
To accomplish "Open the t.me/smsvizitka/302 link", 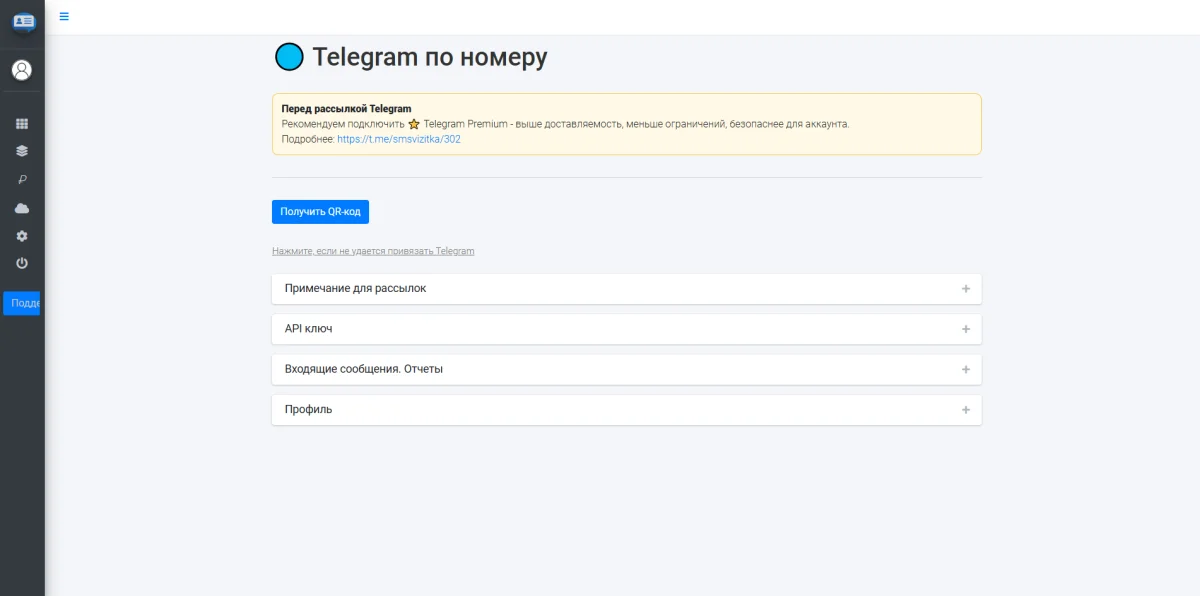I will tap(399, 139).
